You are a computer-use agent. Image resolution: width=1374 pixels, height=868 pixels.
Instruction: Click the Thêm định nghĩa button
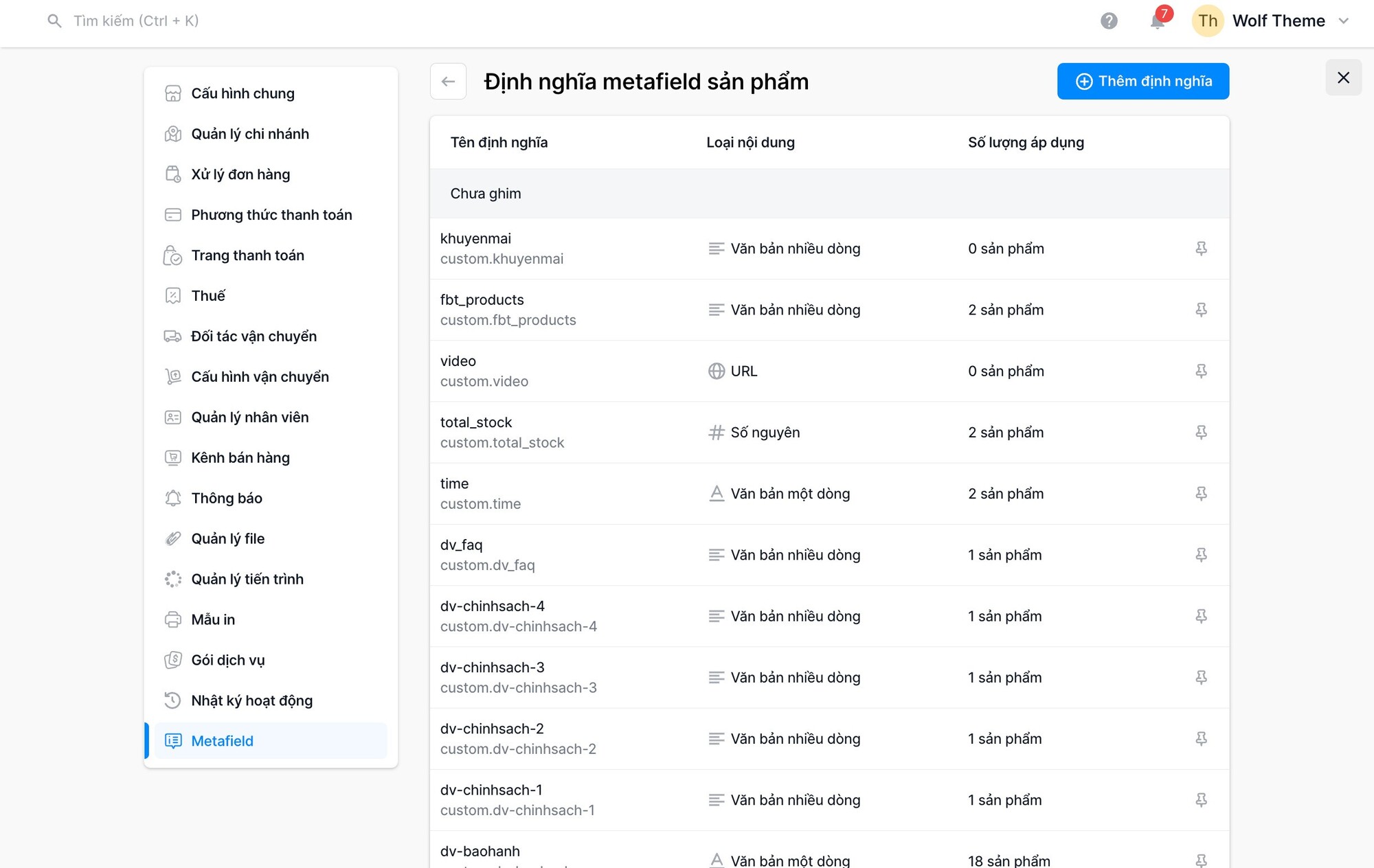point(1143,81)
